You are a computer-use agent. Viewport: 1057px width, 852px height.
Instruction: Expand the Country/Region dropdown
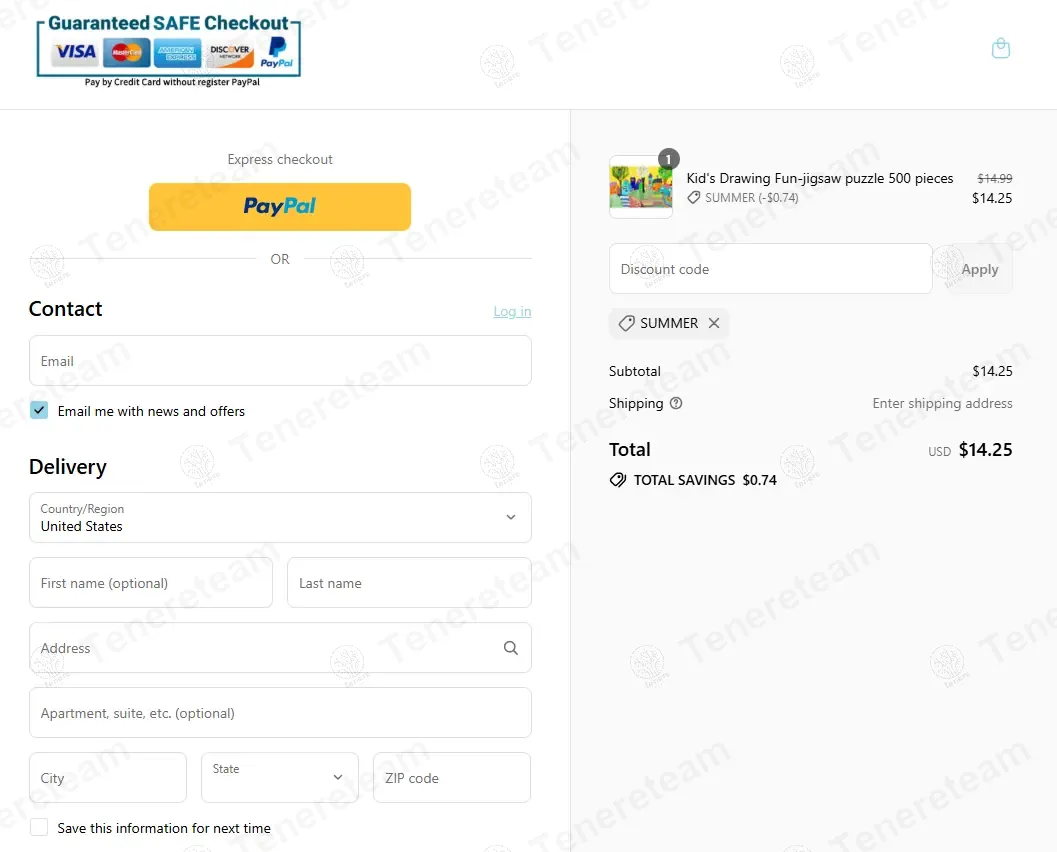(x=280, y=518)
